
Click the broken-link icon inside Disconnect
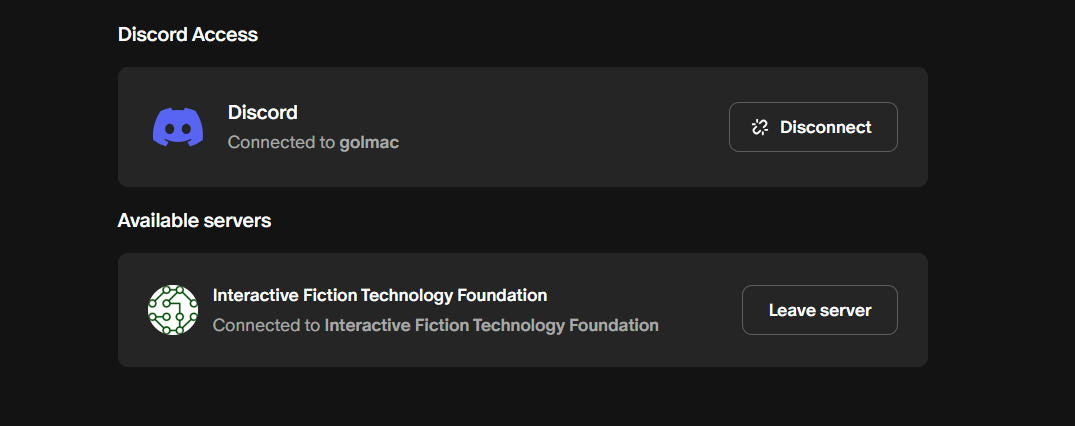click(x=760, y=127)
